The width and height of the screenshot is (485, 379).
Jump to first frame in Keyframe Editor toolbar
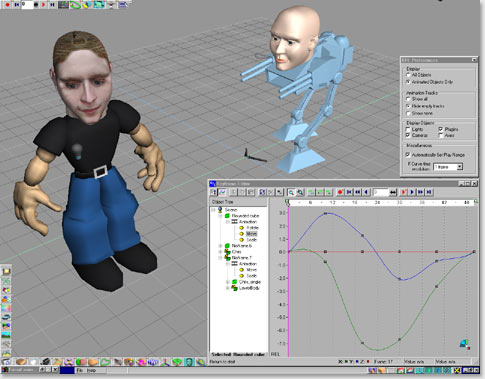[349, 192]
